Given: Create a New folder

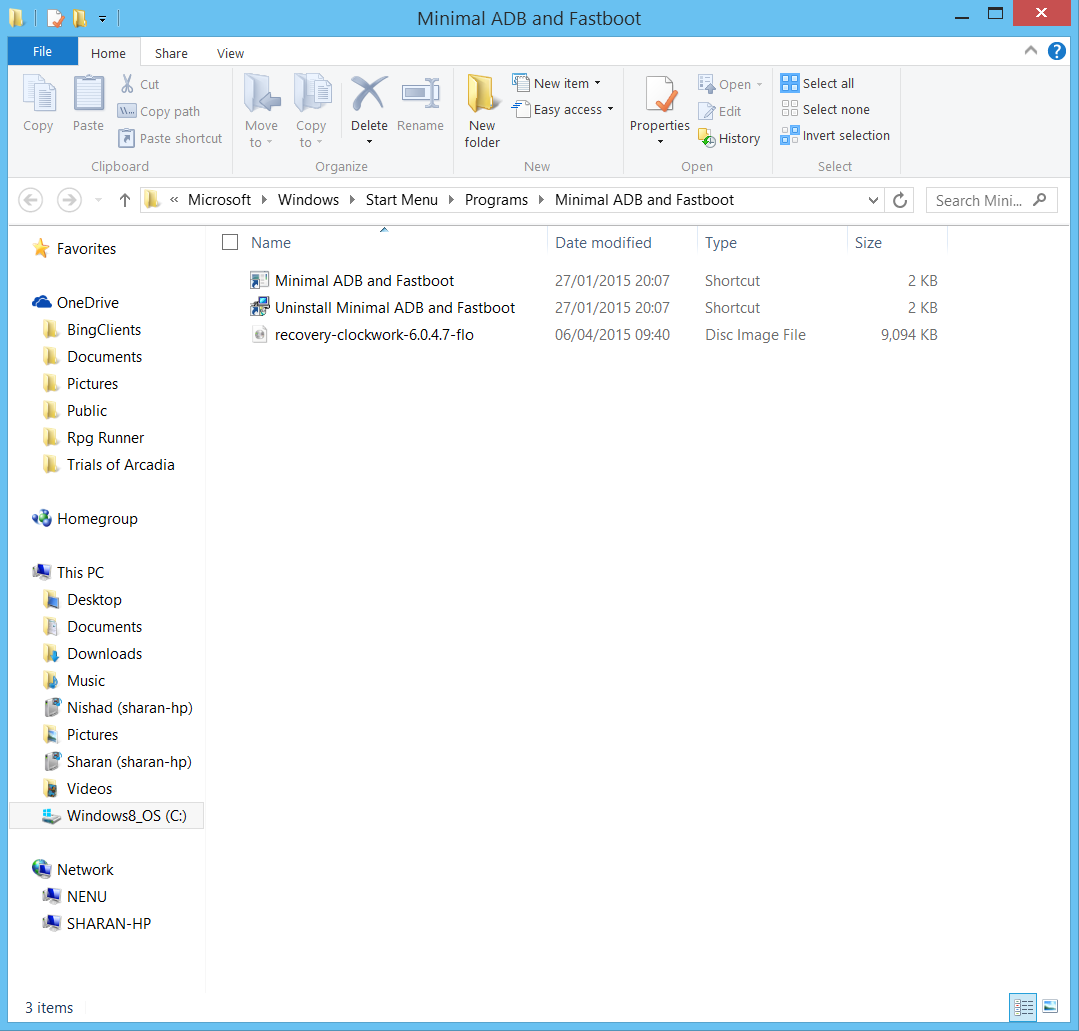Looking at the screenshot, I should (x=482, y=111).
